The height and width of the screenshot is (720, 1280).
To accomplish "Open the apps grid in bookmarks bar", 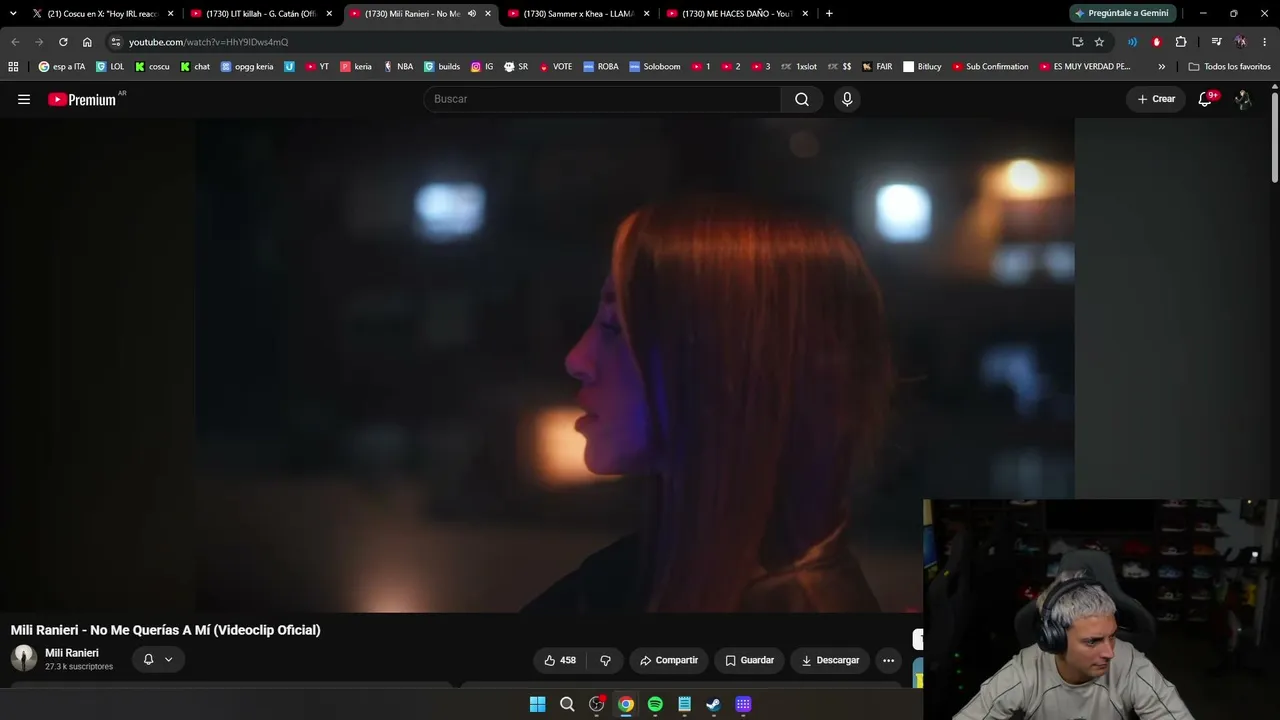I will (13, 67).
